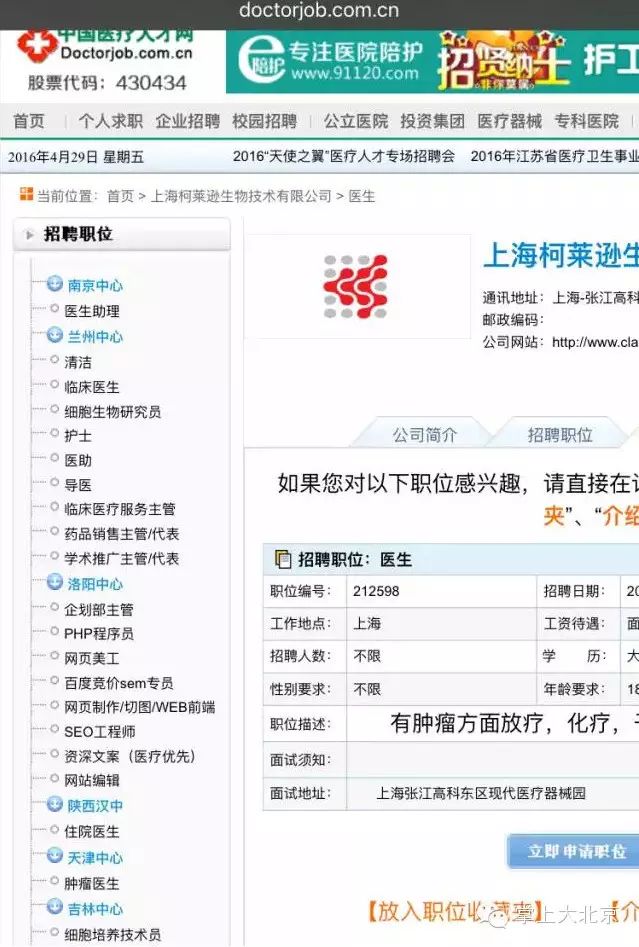This screenshot has height=947, width=639.
Task: Open the 临床医疗服务主管 job listing
Action: 120,509
